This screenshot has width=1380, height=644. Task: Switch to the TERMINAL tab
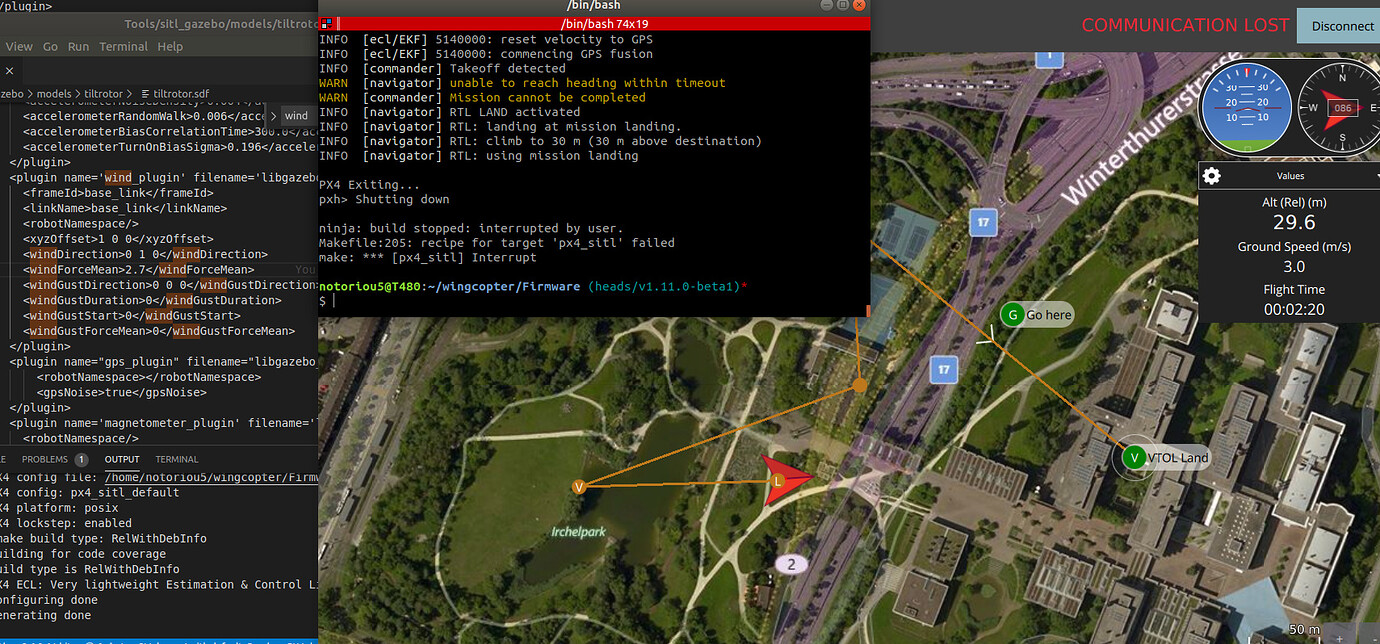click(x=176, y=459)
